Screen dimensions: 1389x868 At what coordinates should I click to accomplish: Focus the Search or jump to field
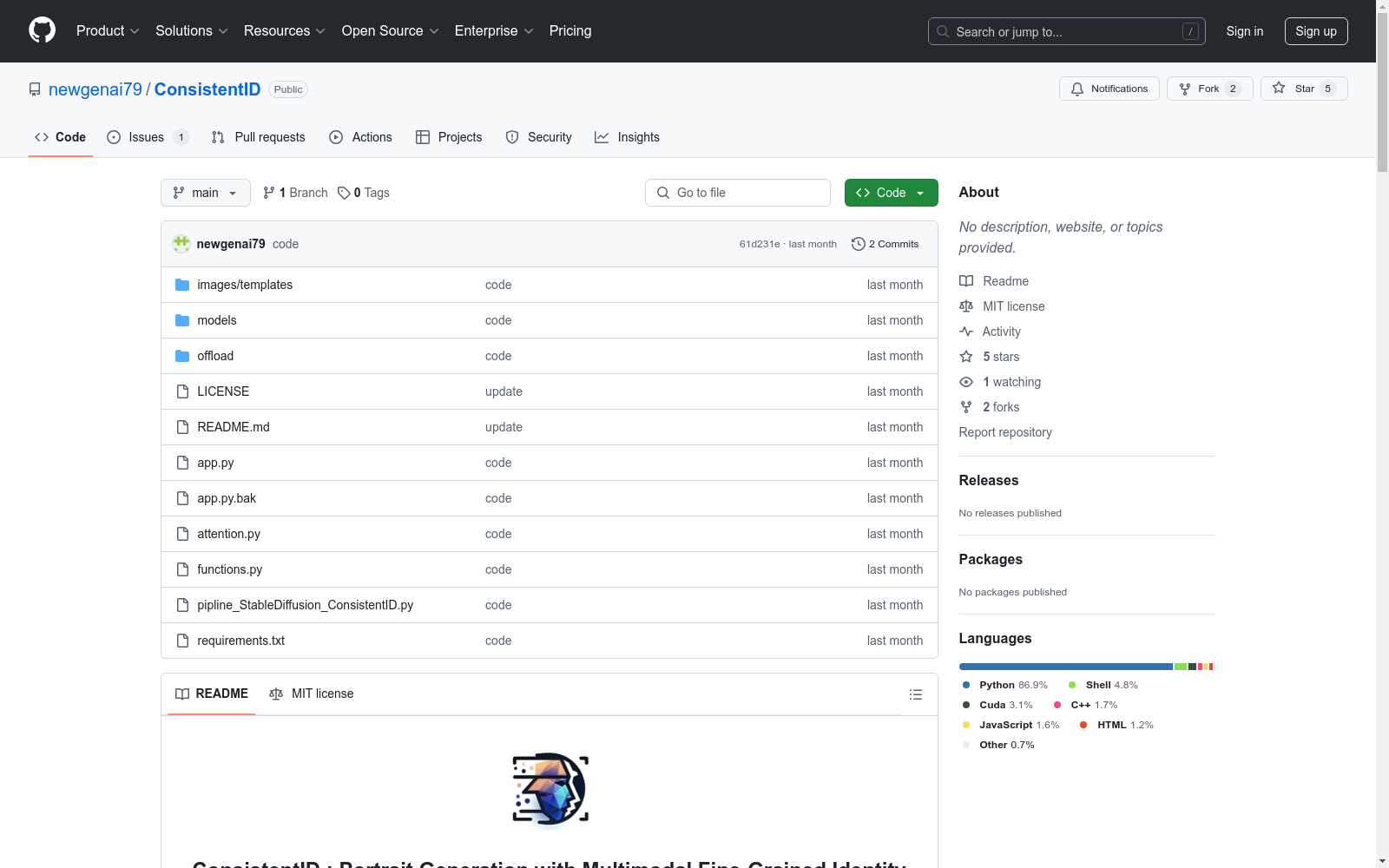1066,31
